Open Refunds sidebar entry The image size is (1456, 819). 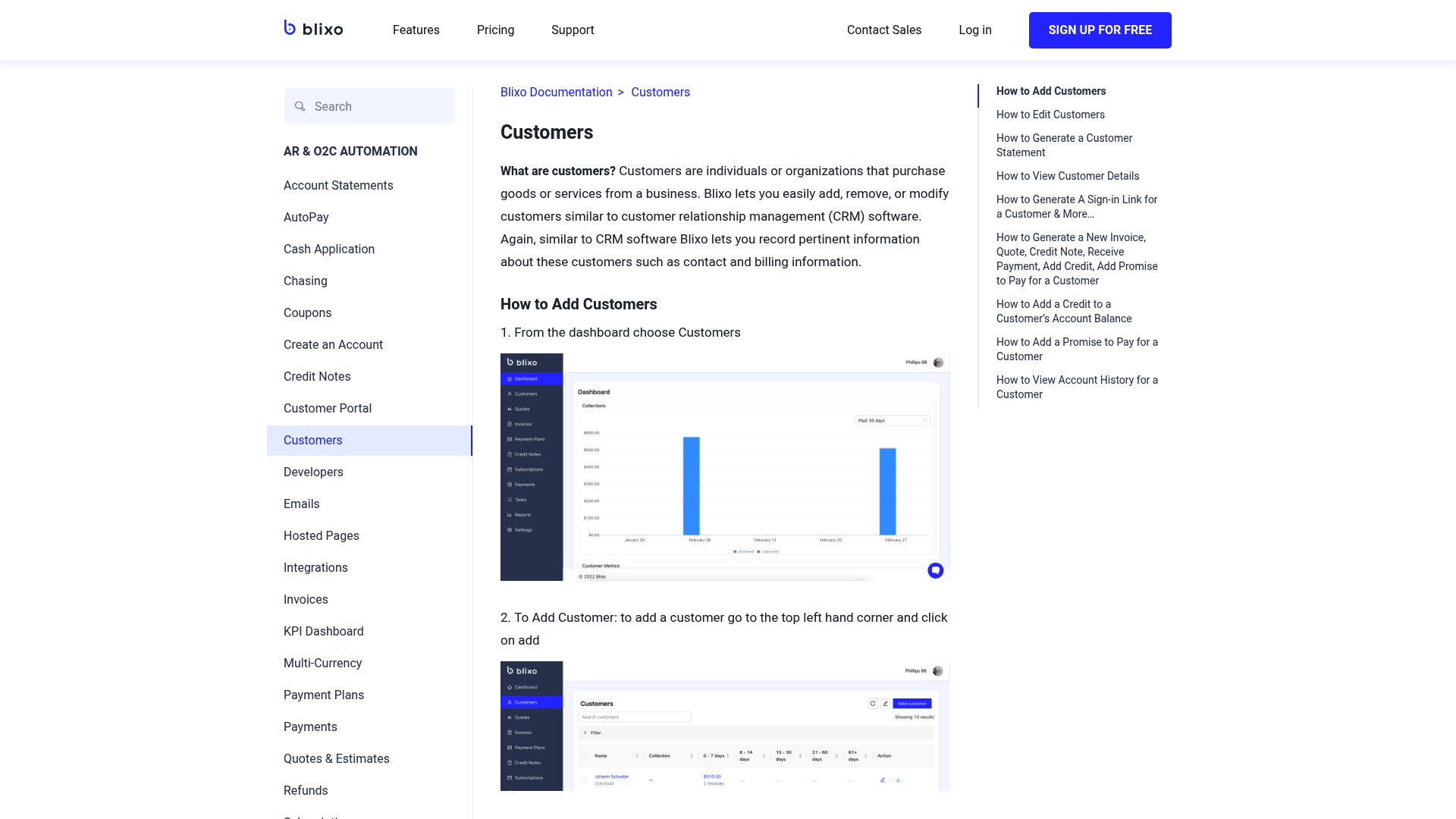pyautogui.click(x=306, y=791)
